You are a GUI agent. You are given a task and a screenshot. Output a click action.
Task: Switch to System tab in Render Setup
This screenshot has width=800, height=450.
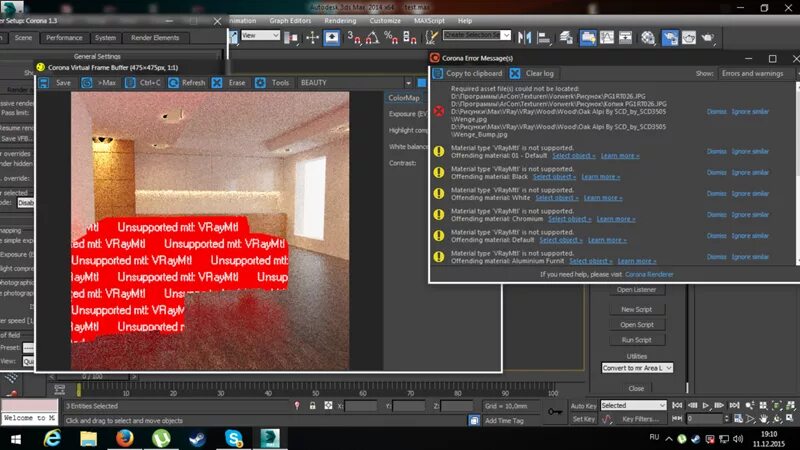click(105, 38)
